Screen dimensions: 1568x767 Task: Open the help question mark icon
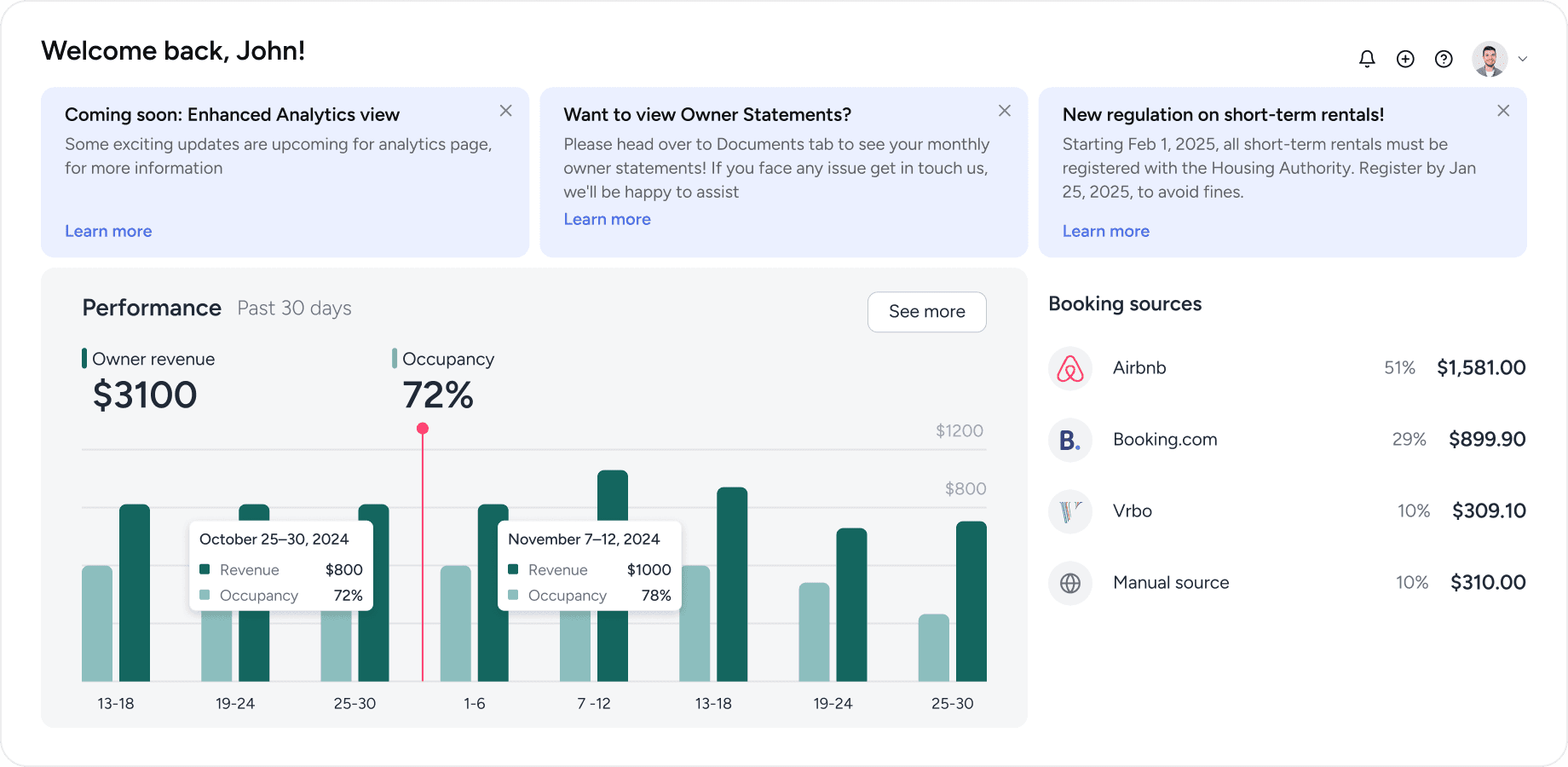click(1444, 59)
